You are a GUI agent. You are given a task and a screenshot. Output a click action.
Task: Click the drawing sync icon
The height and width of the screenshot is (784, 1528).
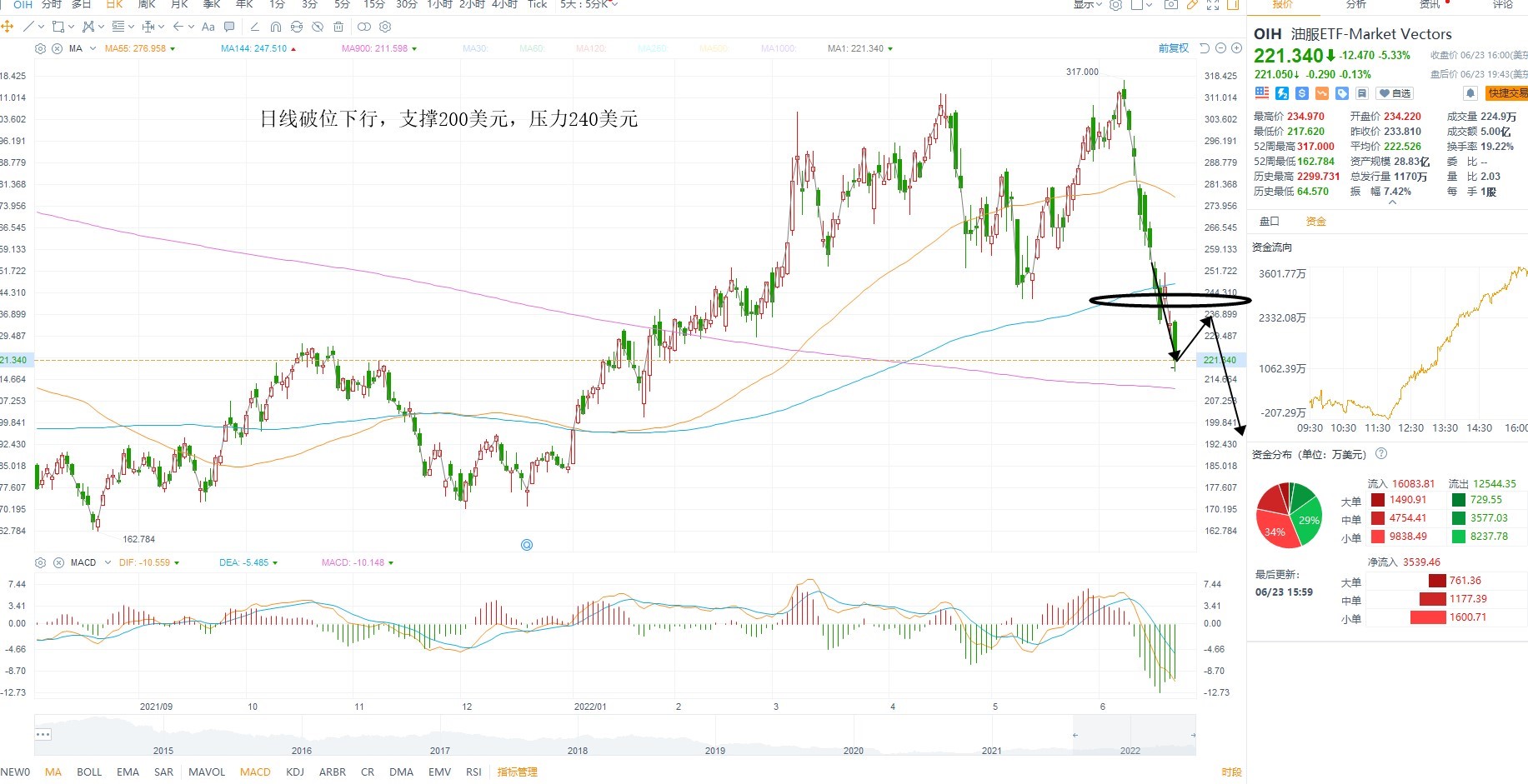pyautogui.click(x=297, y=27)
